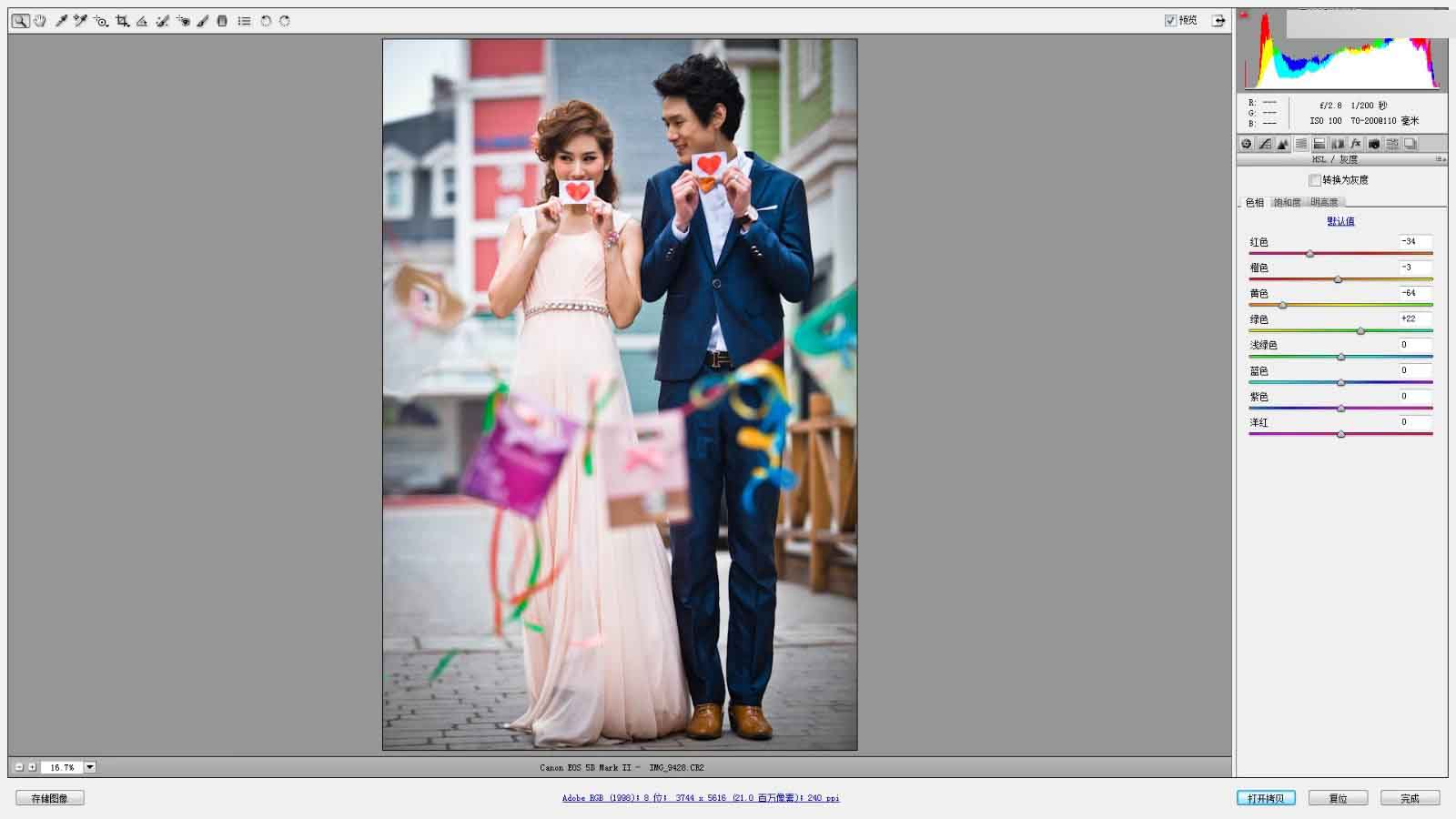Open the Detail panel icon
Viewport: 1456px width, 819px height.
point(1283,144)
